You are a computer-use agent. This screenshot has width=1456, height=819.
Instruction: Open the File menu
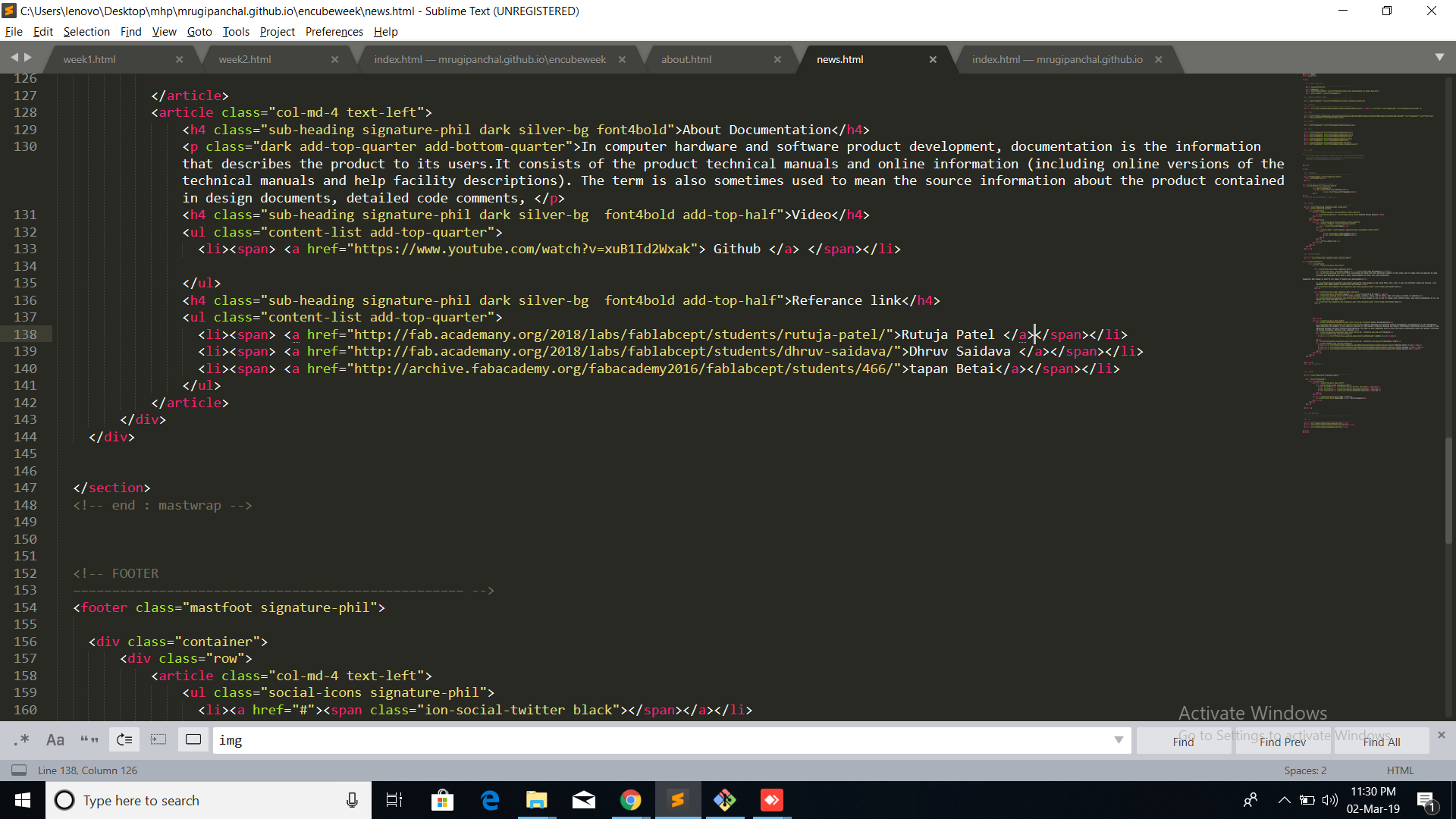14,32
